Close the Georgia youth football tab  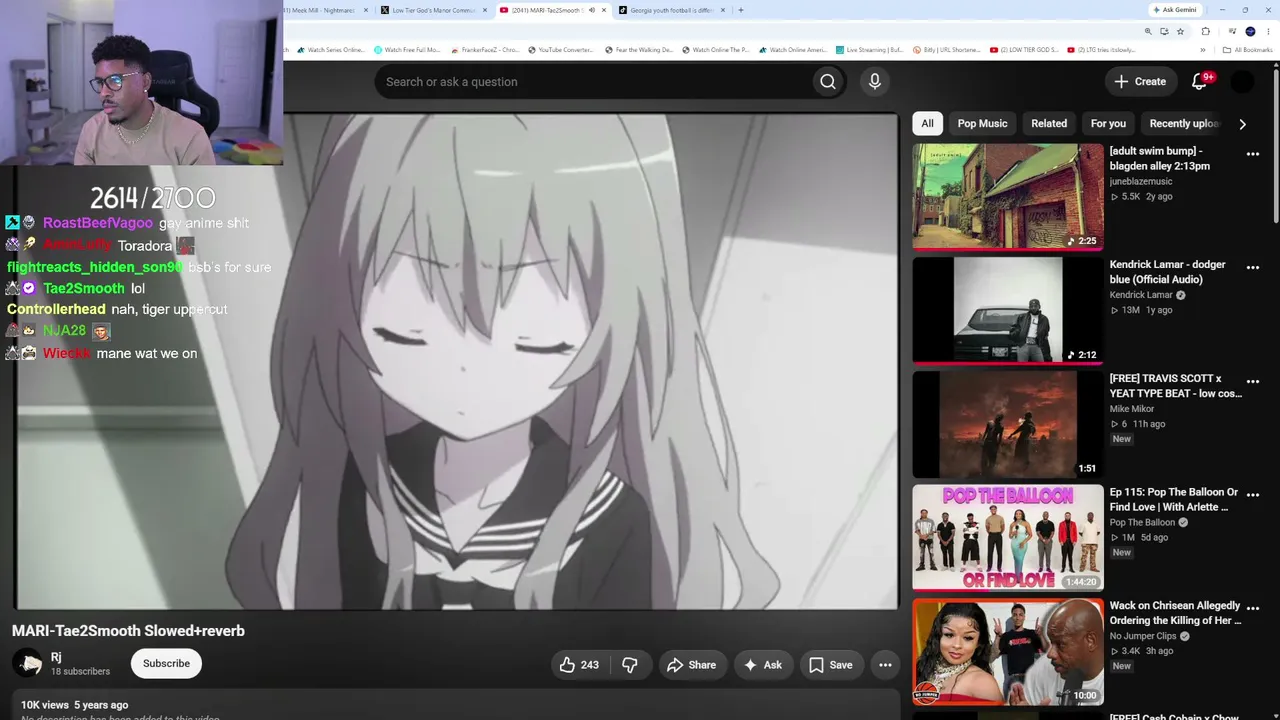[x=723, y=10]
